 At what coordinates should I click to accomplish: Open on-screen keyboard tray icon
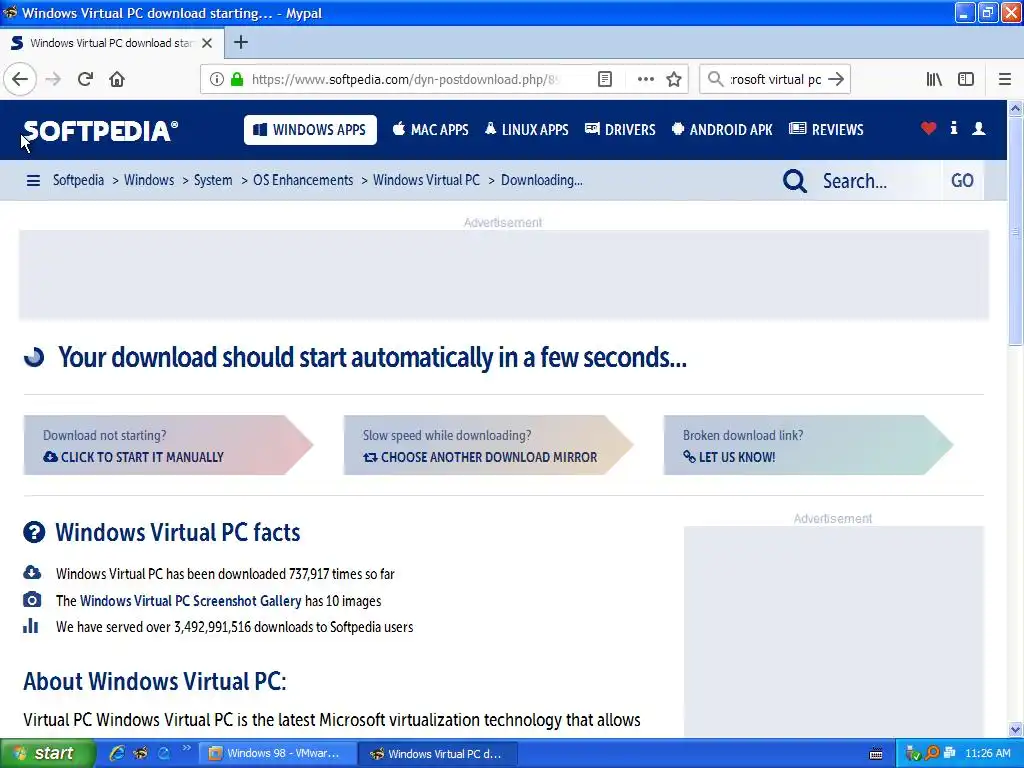[x=876, y=754]
